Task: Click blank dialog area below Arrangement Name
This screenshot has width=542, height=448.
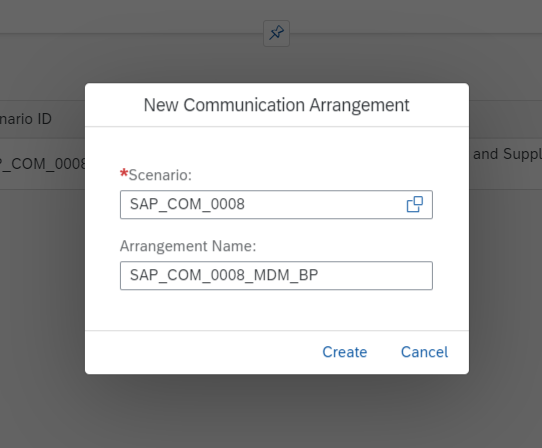Action: click(277, 310)
